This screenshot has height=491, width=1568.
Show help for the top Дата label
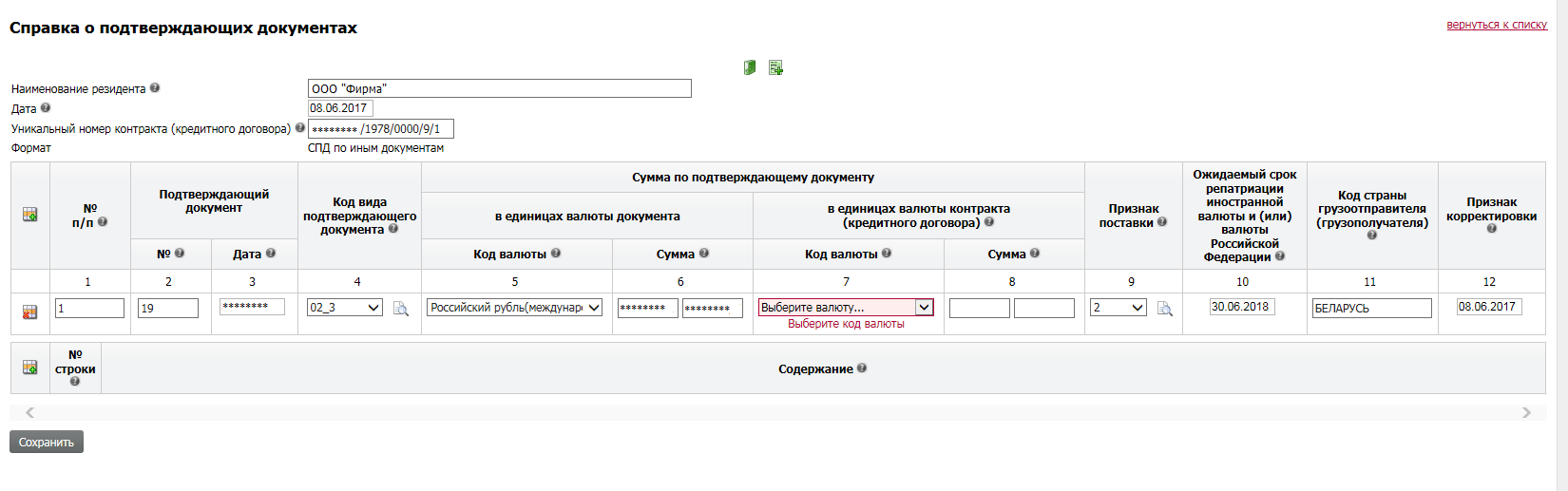pos(46,107)
